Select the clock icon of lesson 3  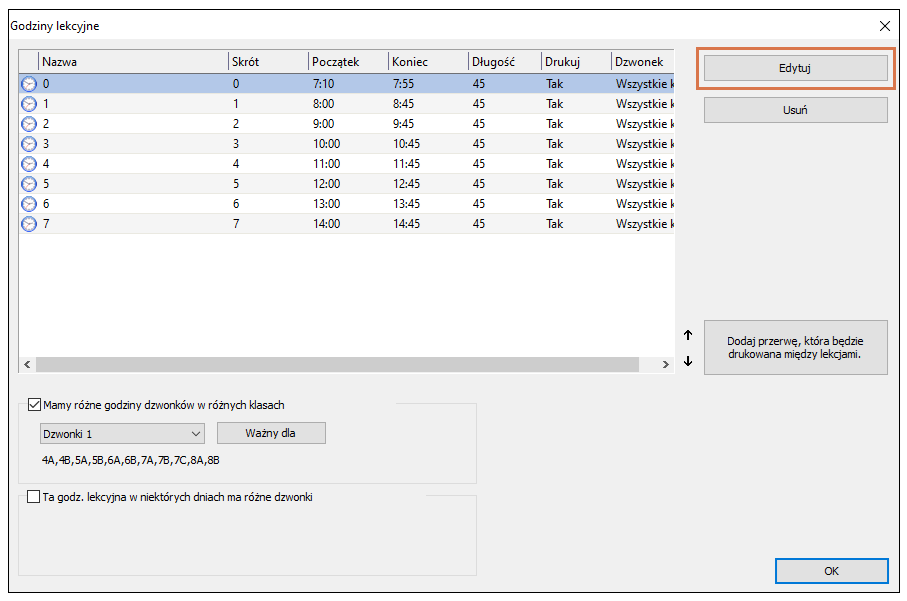tap(28, 144)
